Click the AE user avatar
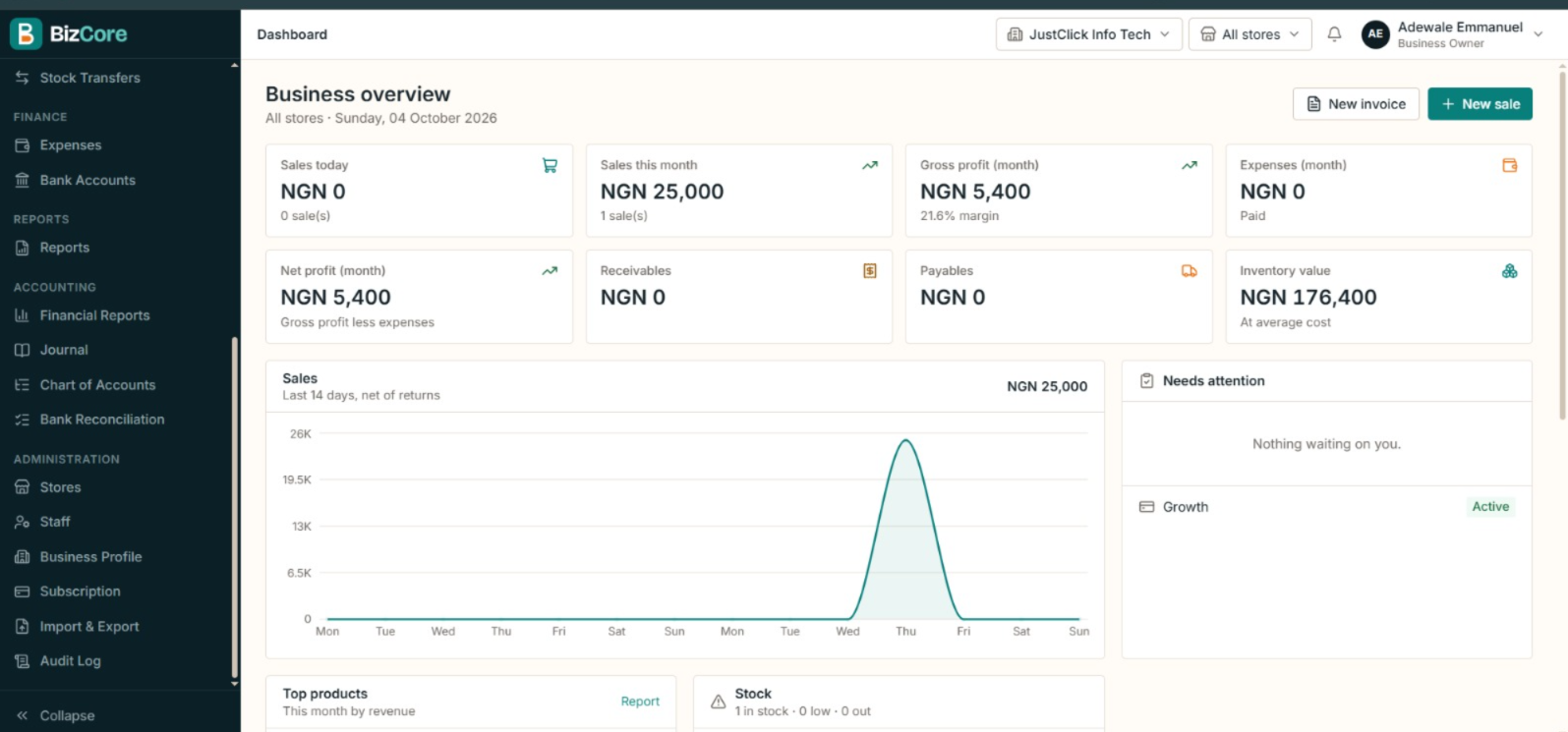Viewport: 1568px width, 732px height. pyautogui.click(x=1375, y=34)
